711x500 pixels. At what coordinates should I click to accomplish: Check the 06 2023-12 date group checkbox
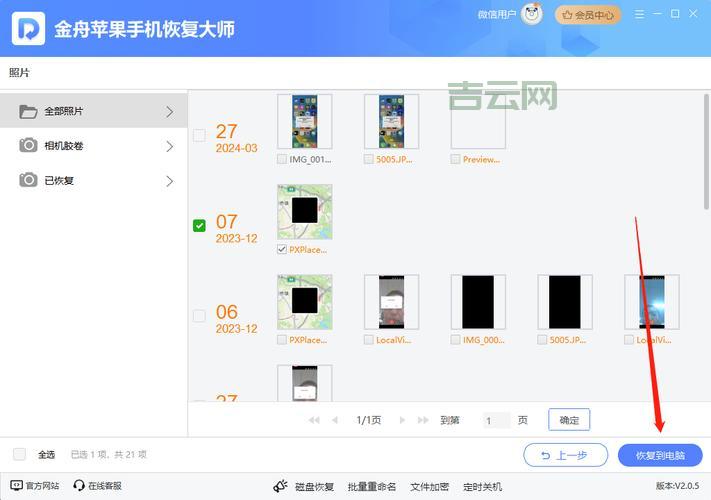[200, 315]
